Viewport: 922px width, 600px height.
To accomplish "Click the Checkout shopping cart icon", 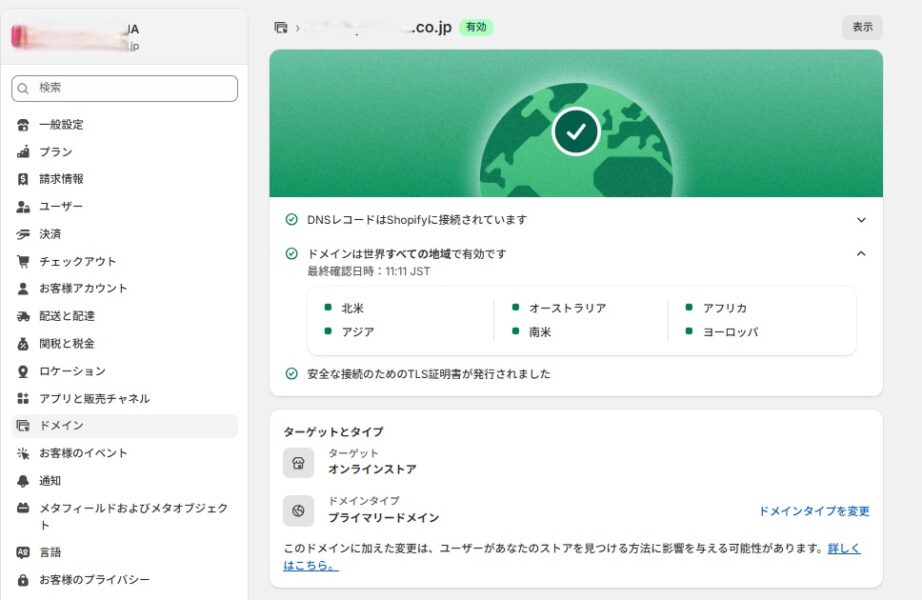I will pos(23,262).
